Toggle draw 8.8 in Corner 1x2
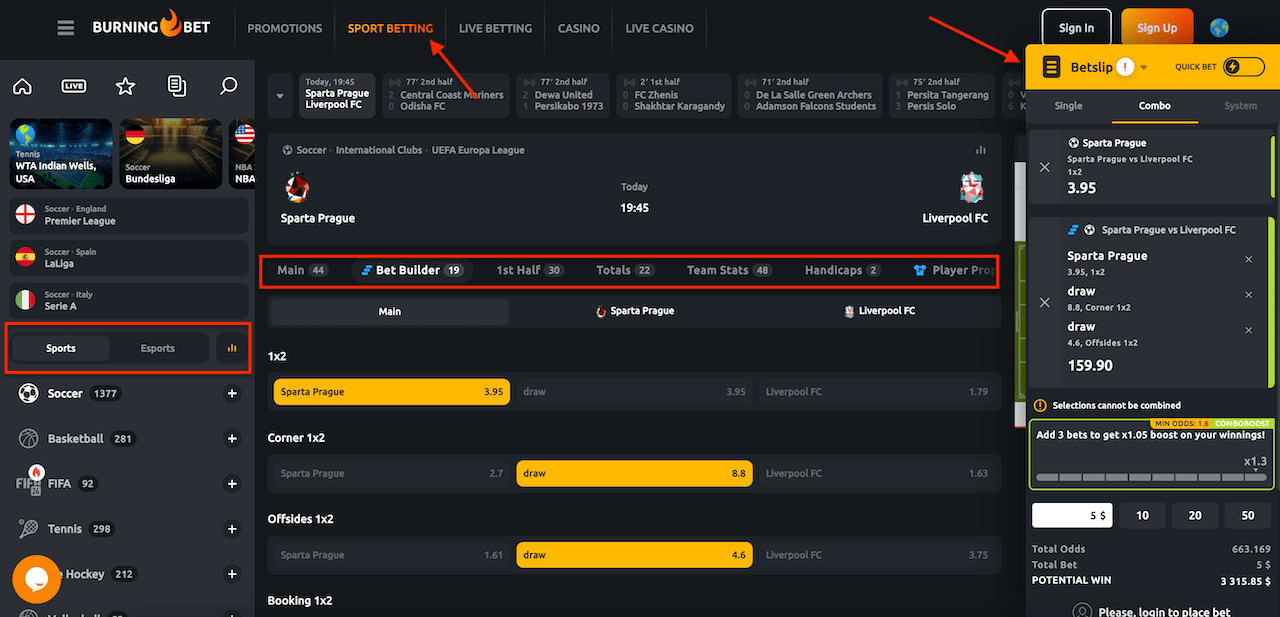The image size is (1280, 617). point(634,473)
